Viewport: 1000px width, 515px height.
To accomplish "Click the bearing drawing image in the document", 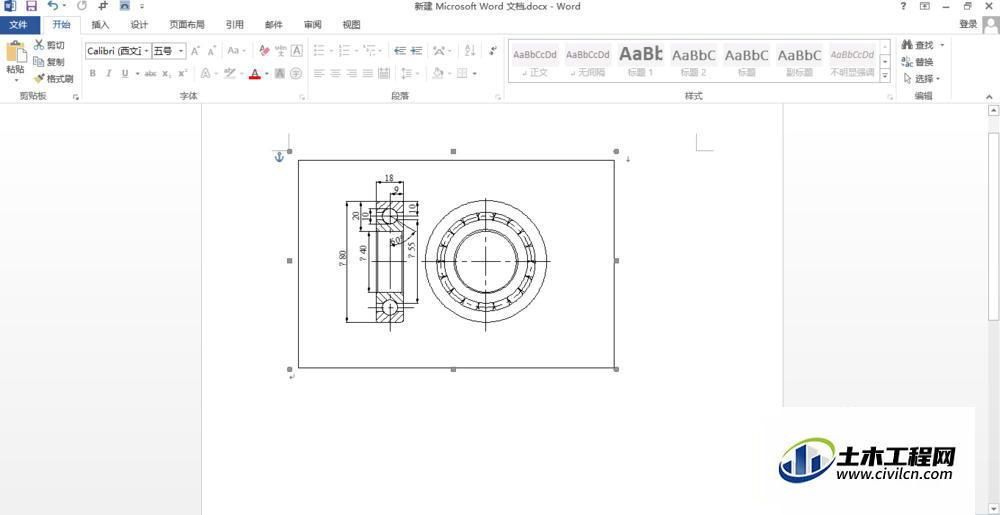I will point(456,264).
